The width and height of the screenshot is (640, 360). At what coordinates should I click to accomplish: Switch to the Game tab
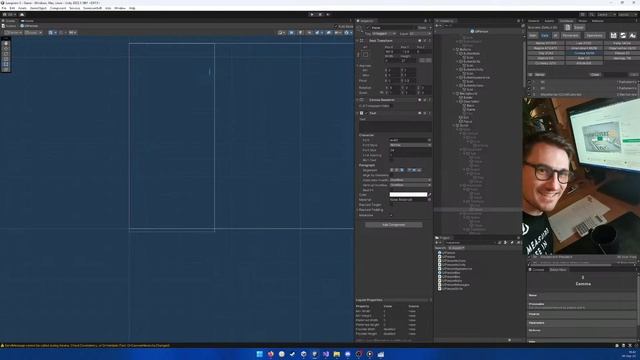click(x=28, y=21)
